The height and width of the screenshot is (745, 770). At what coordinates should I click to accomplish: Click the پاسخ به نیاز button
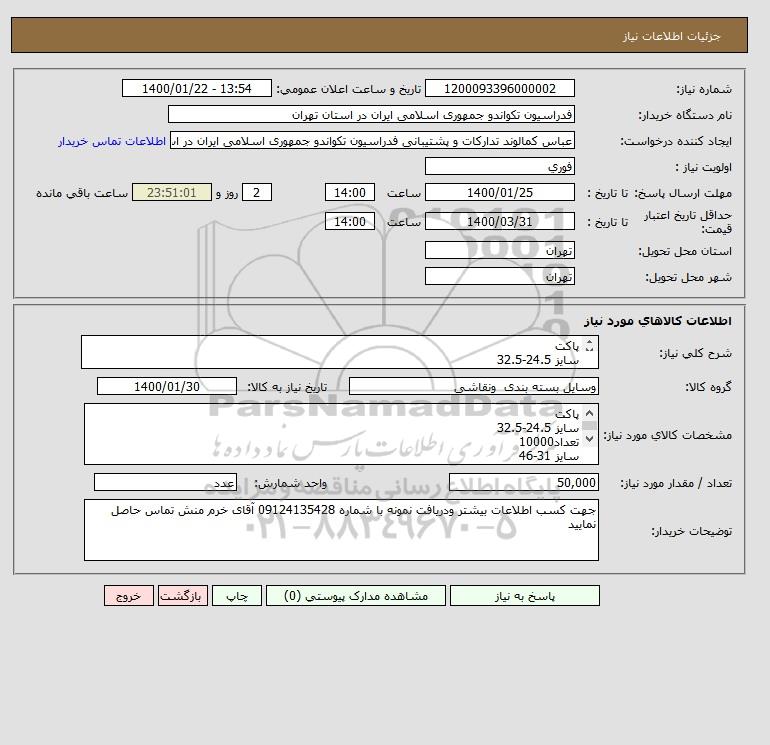[524, 596]
